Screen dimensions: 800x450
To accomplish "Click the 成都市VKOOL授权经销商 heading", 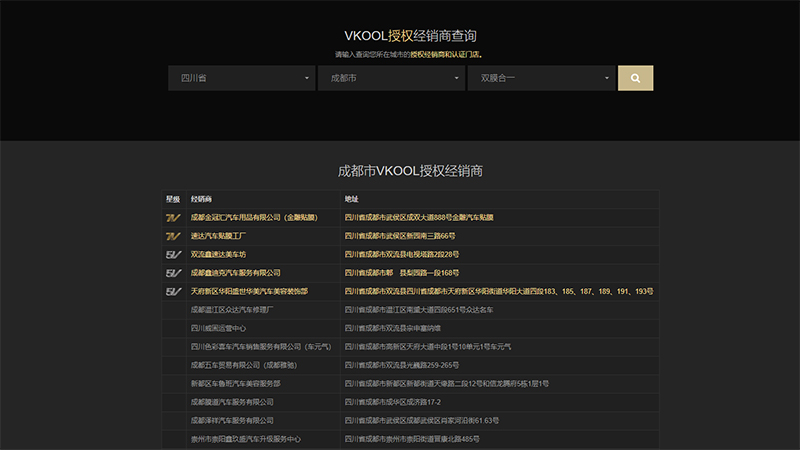I will tap(411, 171).
